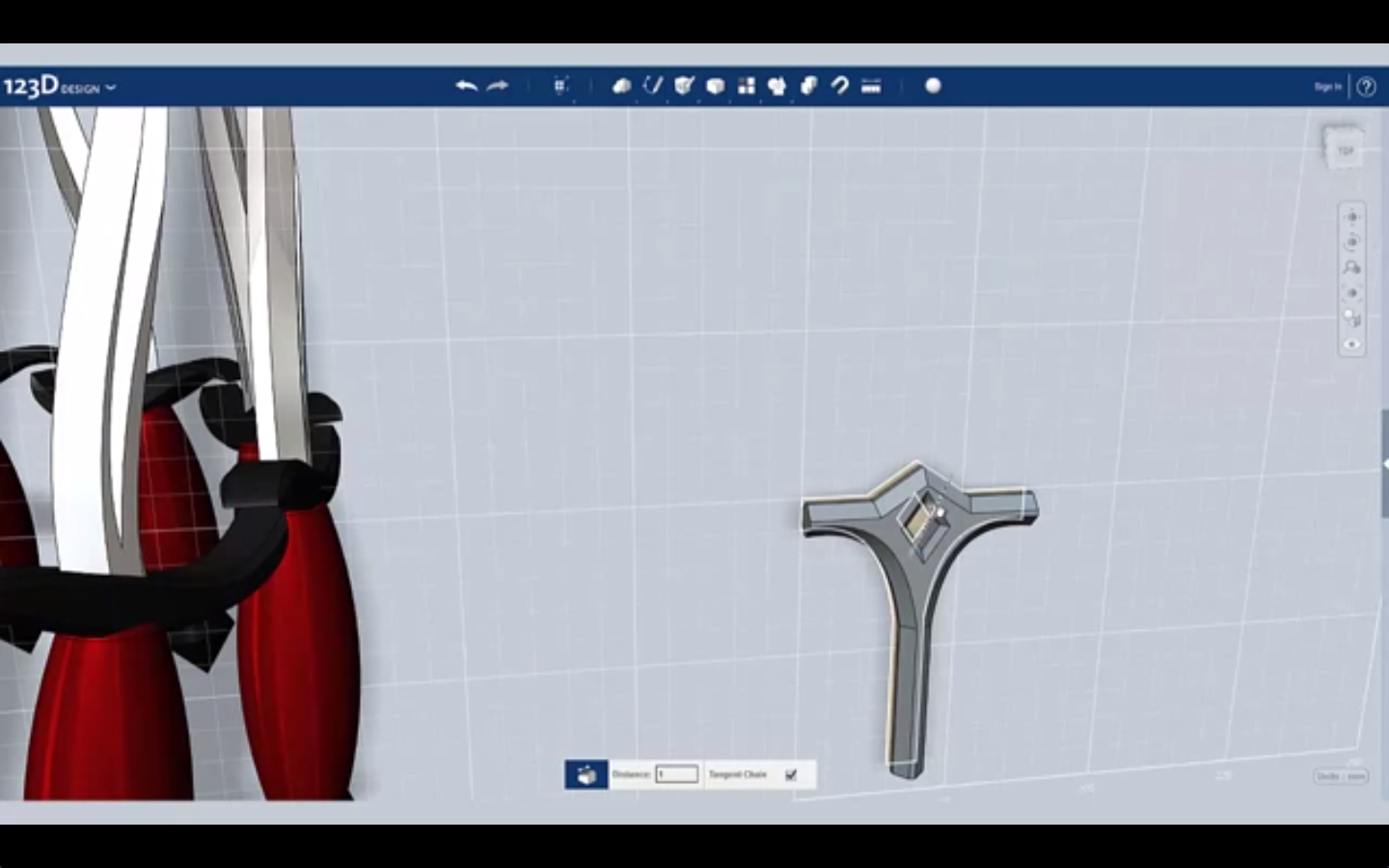This screenshot has height=868, width=1389.
Task: Open the Modify tools menu
Action: (715, 86)
